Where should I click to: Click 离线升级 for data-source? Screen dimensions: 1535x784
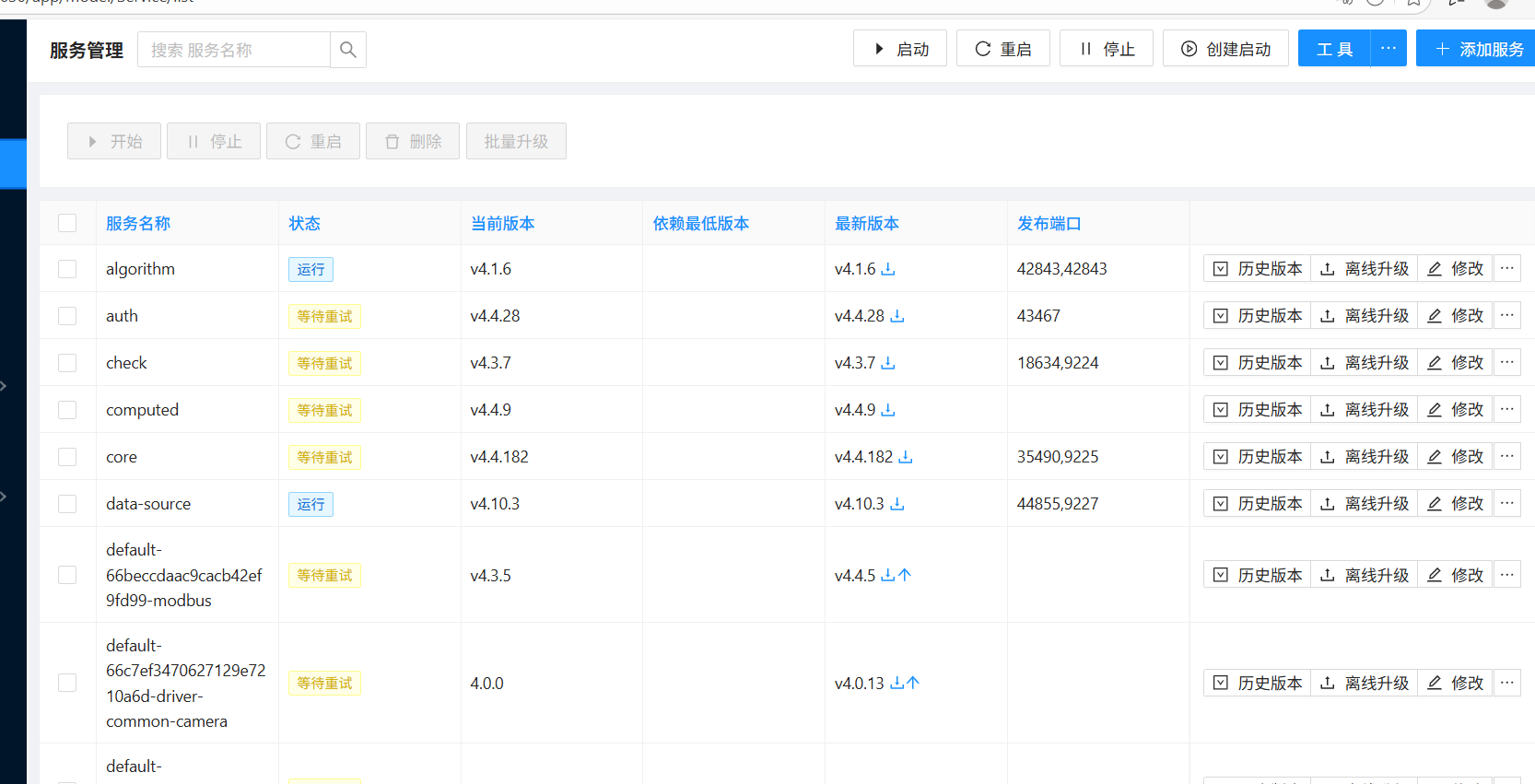pos(1365,503)
